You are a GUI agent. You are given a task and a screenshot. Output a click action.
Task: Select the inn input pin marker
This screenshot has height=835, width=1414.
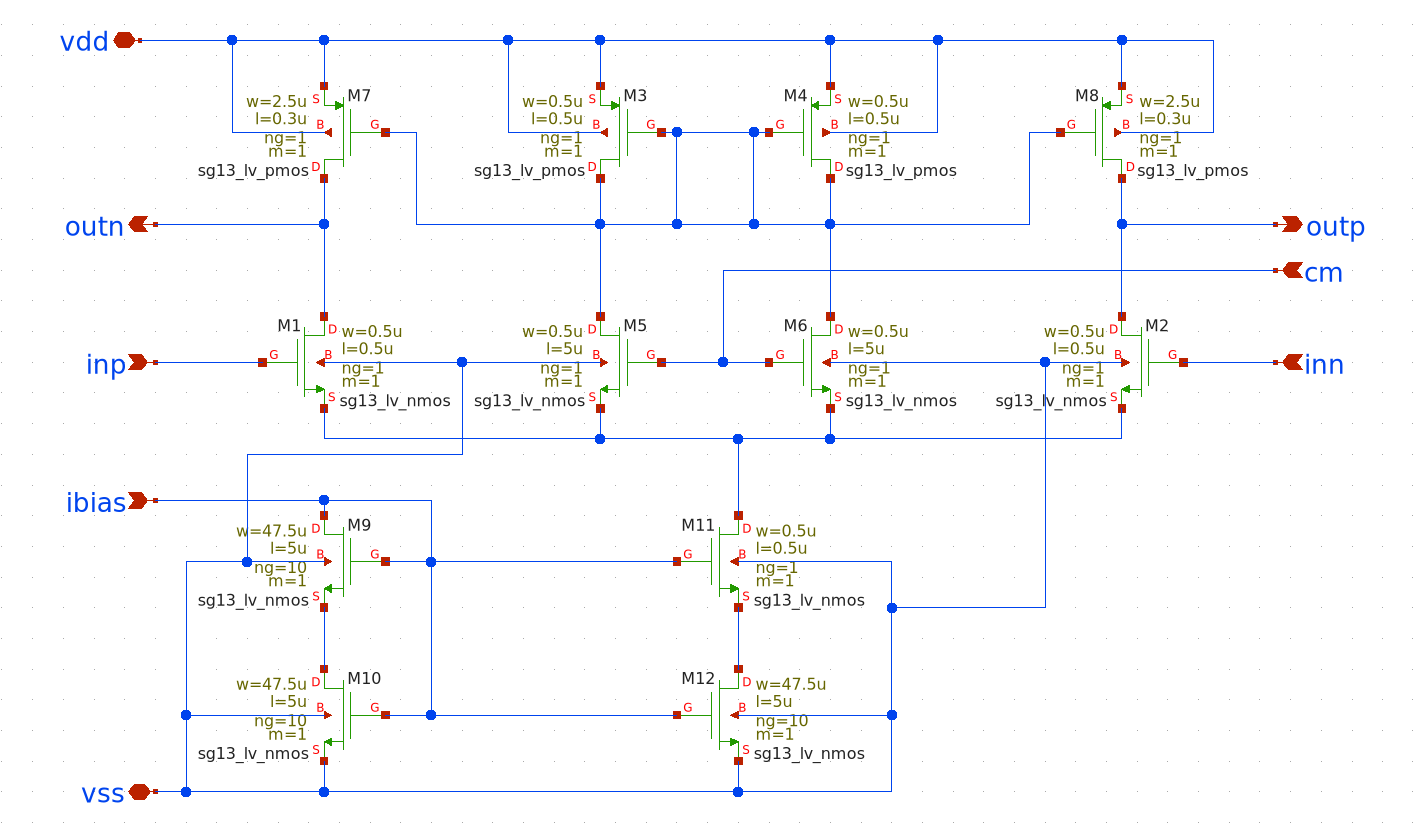[1291, 362]
